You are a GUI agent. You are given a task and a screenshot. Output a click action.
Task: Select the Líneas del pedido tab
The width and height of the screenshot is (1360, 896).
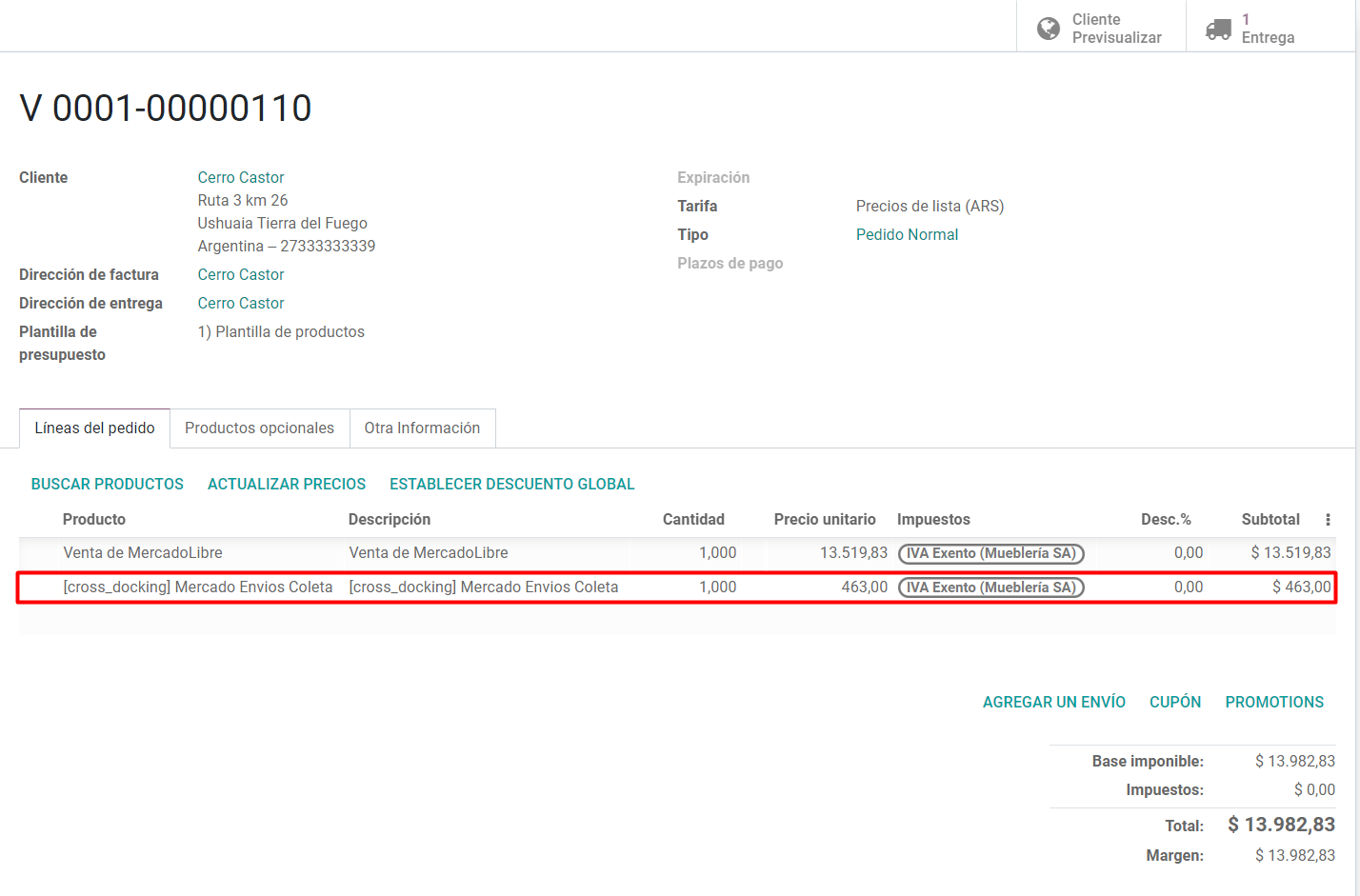pos(94,428)
